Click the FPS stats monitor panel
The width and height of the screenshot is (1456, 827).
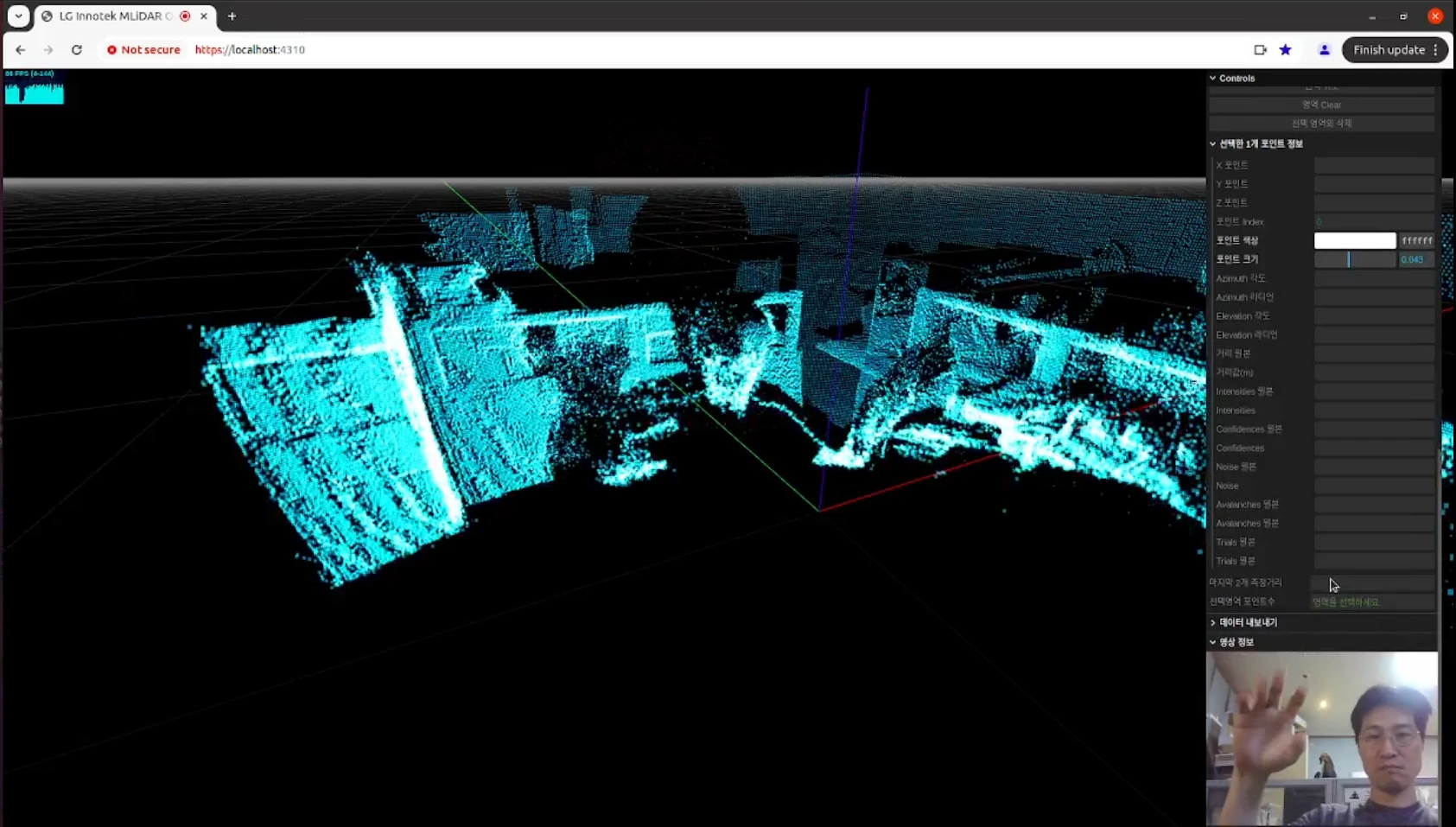click(x=35, y=86)
